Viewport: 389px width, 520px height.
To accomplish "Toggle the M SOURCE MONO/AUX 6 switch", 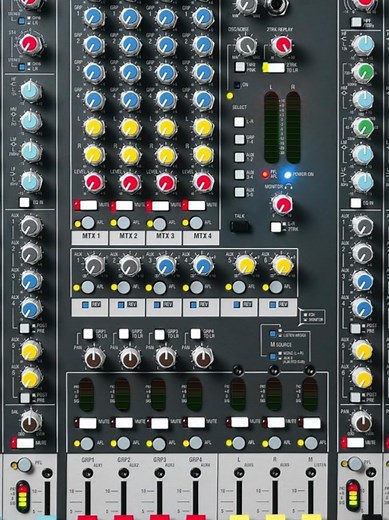I will coord(273,356).
